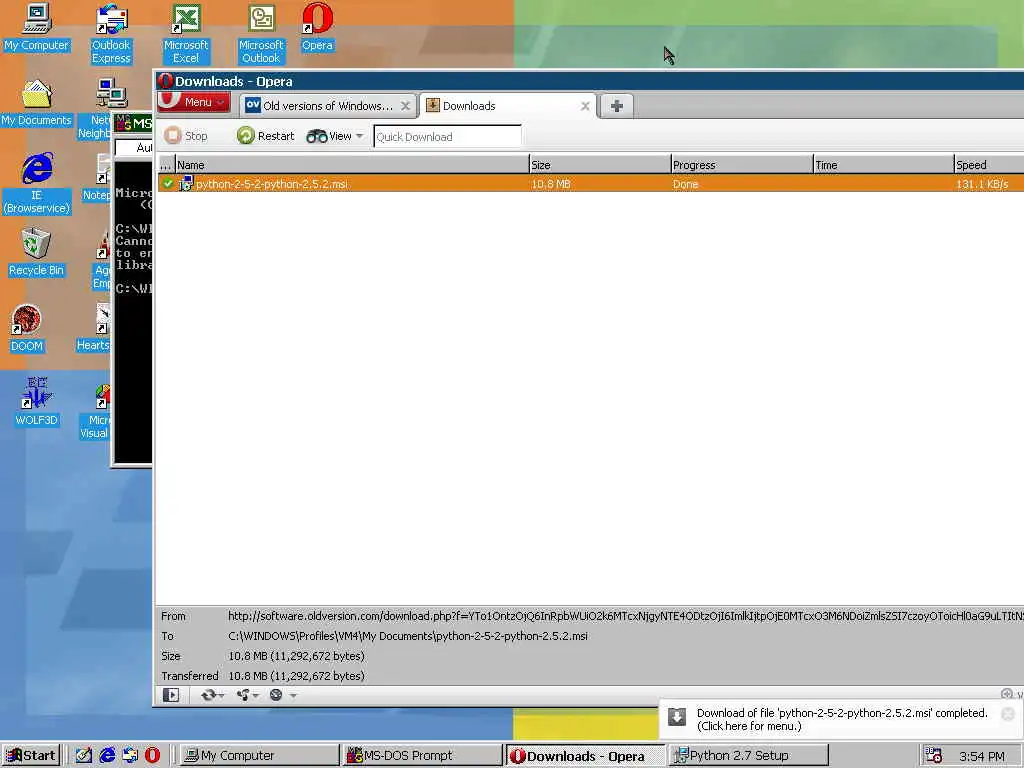Viewport: 1024px width, 768px height.
Task: Open the Opera Unite dropdown
Action: click(x=248, y=695)
